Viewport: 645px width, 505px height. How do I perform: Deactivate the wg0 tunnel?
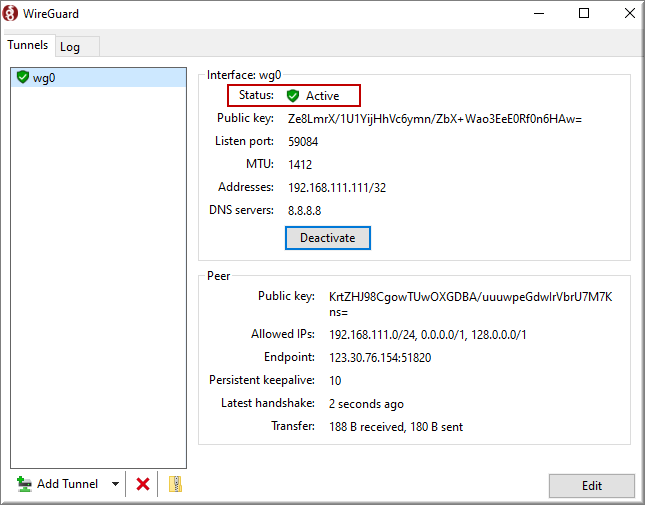pos(328,238)
